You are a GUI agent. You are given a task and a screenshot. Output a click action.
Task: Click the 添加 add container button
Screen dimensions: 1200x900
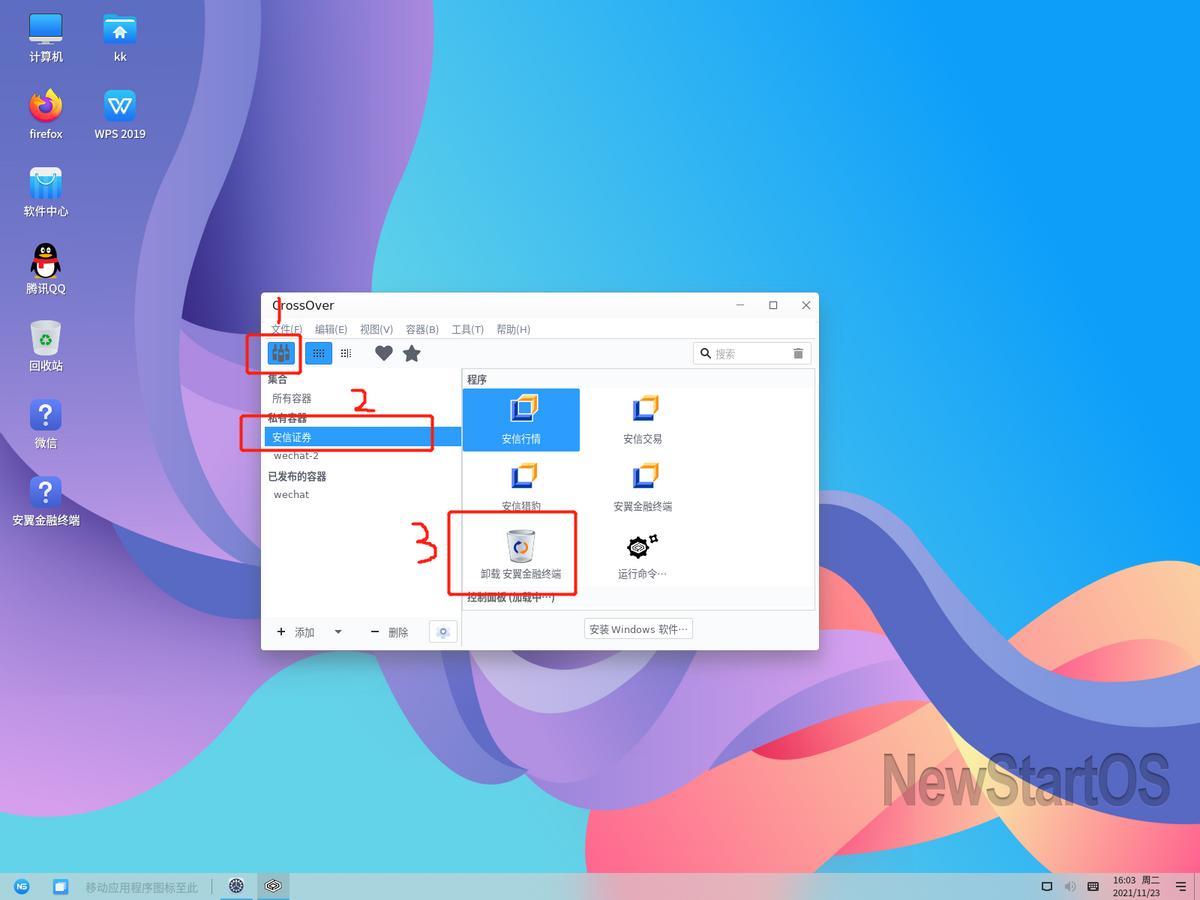[296, 632]
